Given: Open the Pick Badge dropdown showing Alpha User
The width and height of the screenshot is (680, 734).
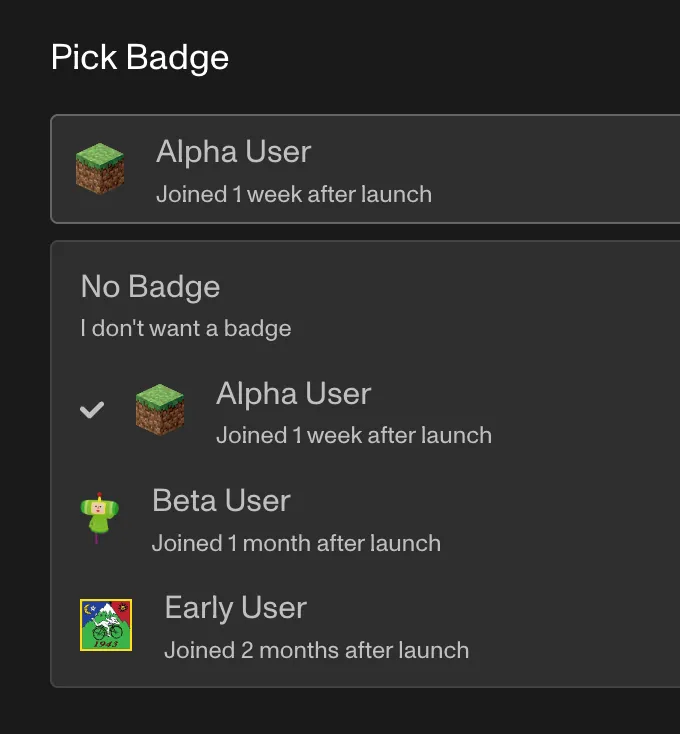Looking at the screenshot, I should click(365, 169).
